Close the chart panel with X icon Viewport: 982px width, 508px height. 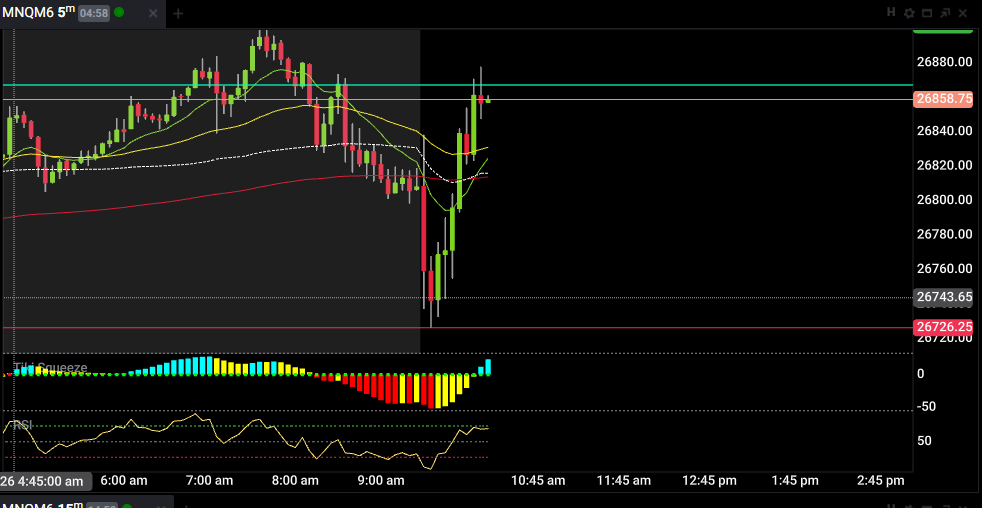(x=963, y=13)
